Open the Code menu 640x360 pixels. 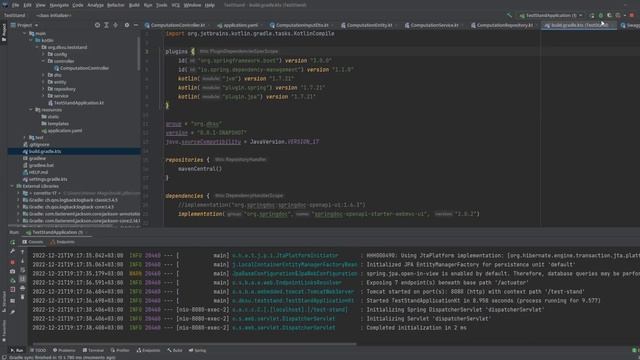tap(78, 5)
